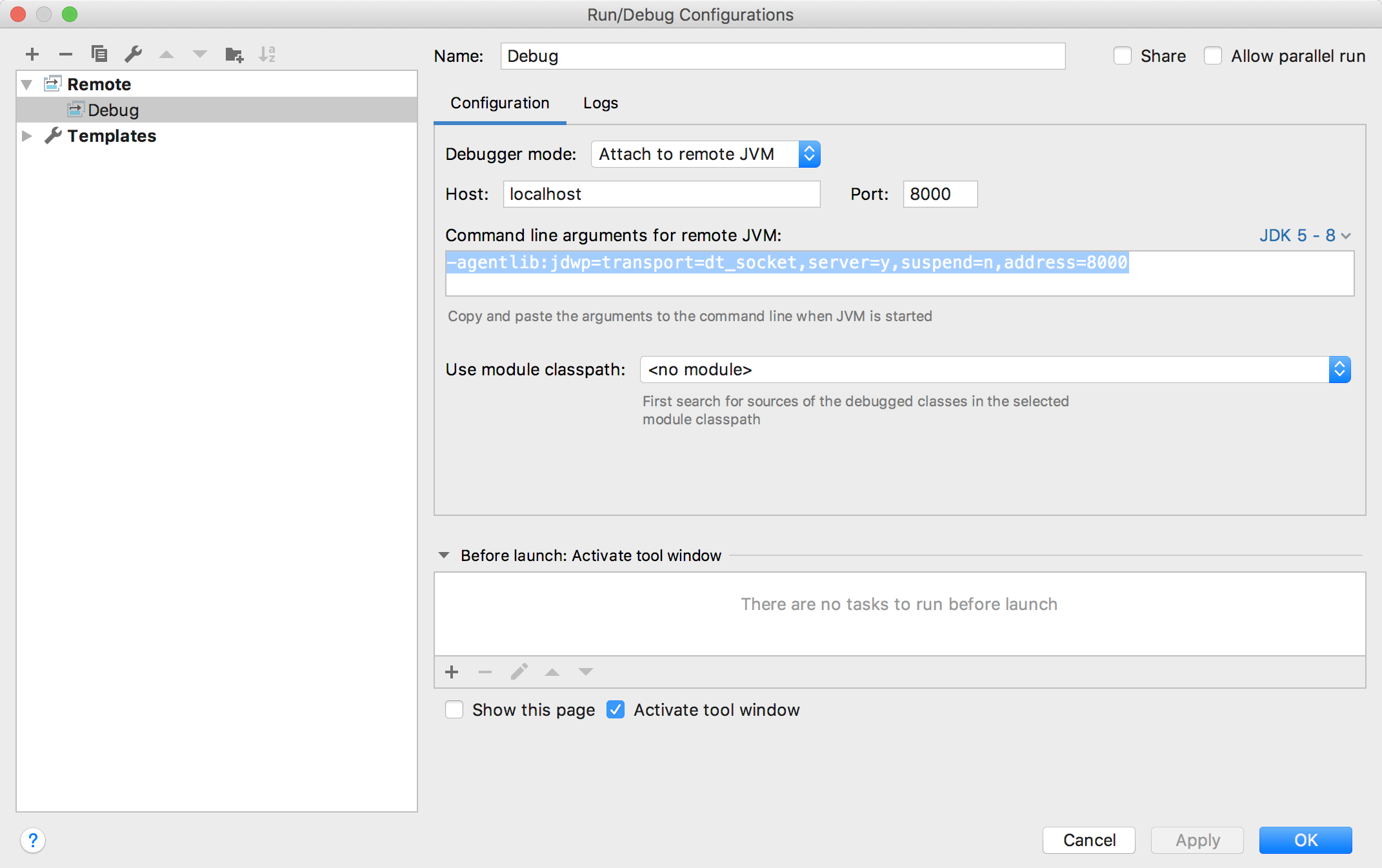Create new folder with folder-plus icon
1382x868 pixels.
[x=234, y=54]
